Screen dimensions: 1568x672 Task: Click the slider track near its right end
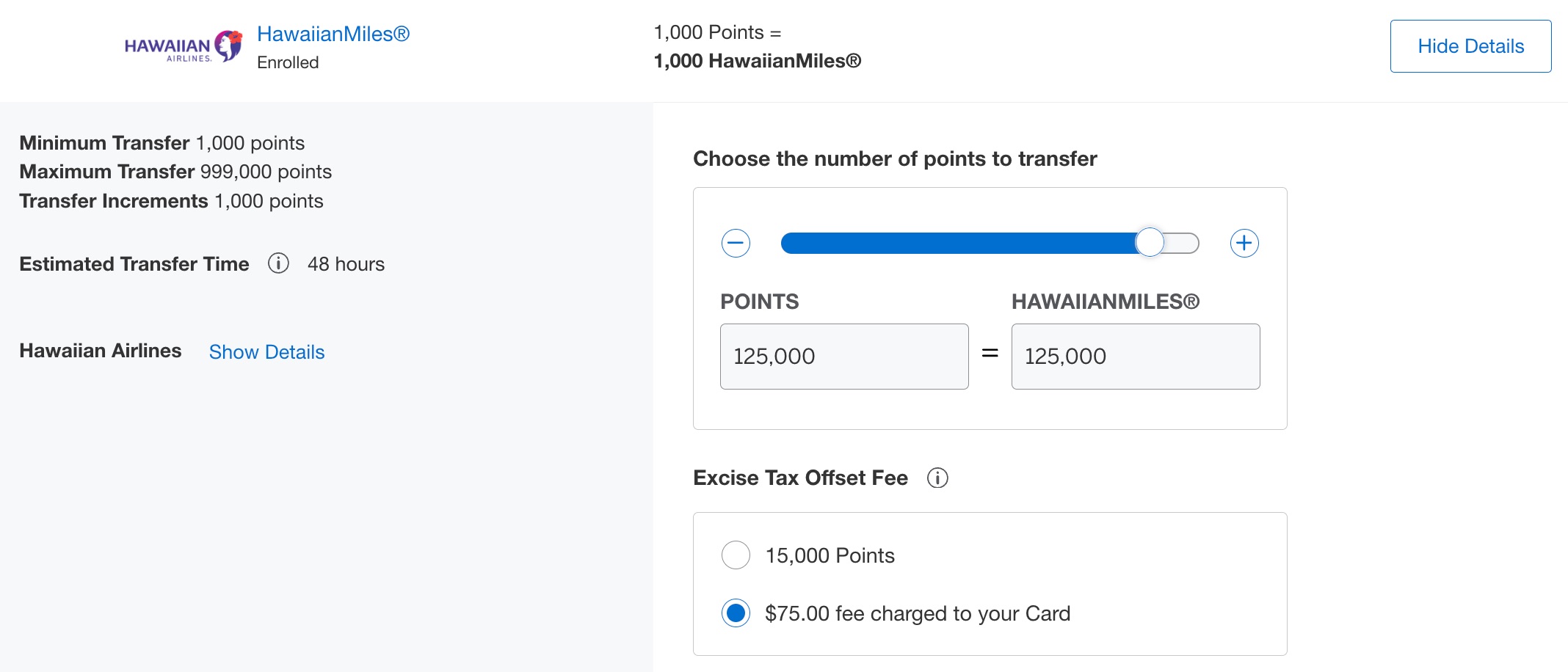[x=1182, y=242]
